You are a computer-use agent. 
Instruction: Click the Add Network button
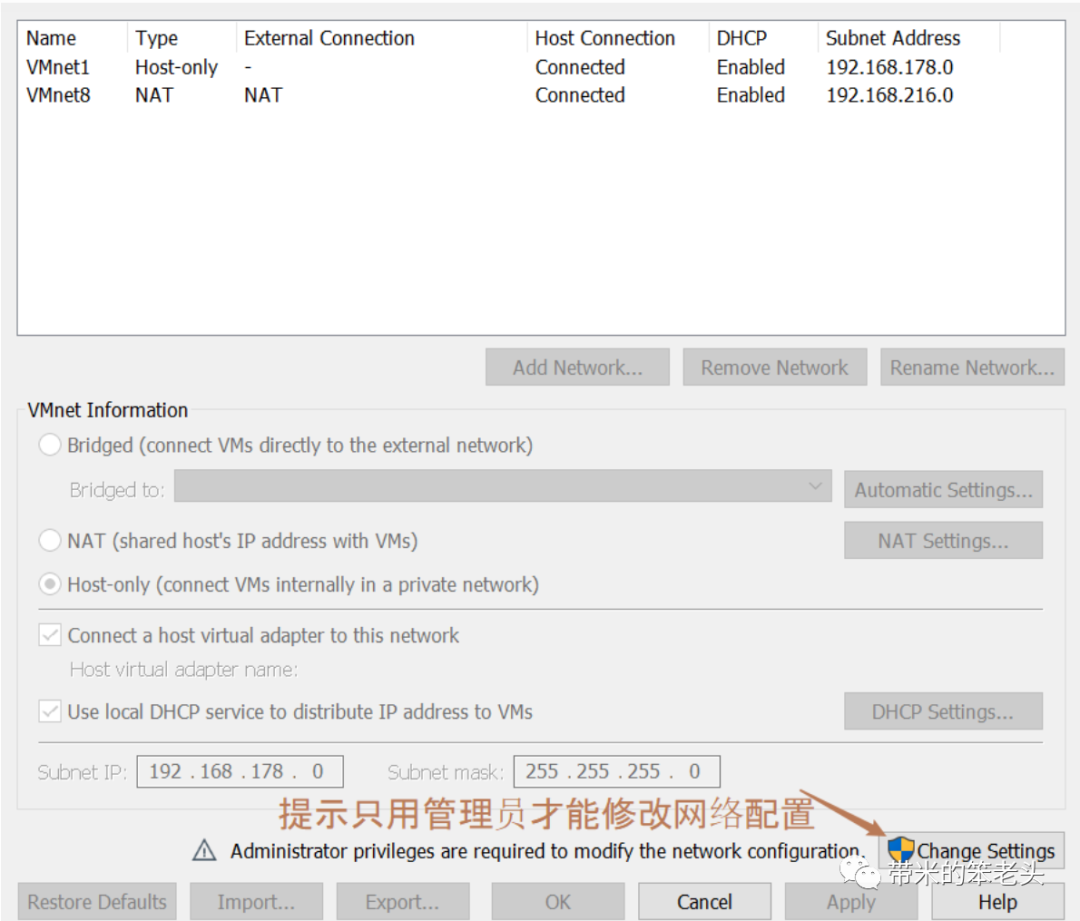577,367
